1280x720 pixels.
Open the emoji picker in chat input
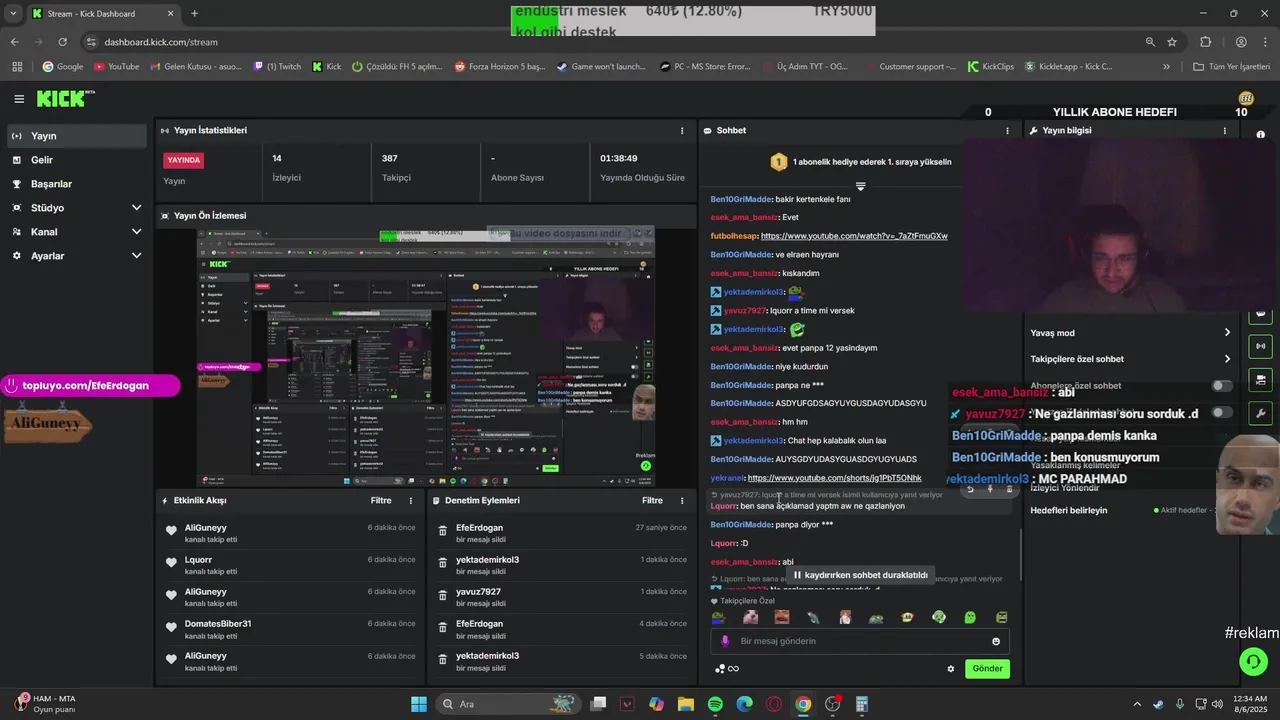(996, 641)
